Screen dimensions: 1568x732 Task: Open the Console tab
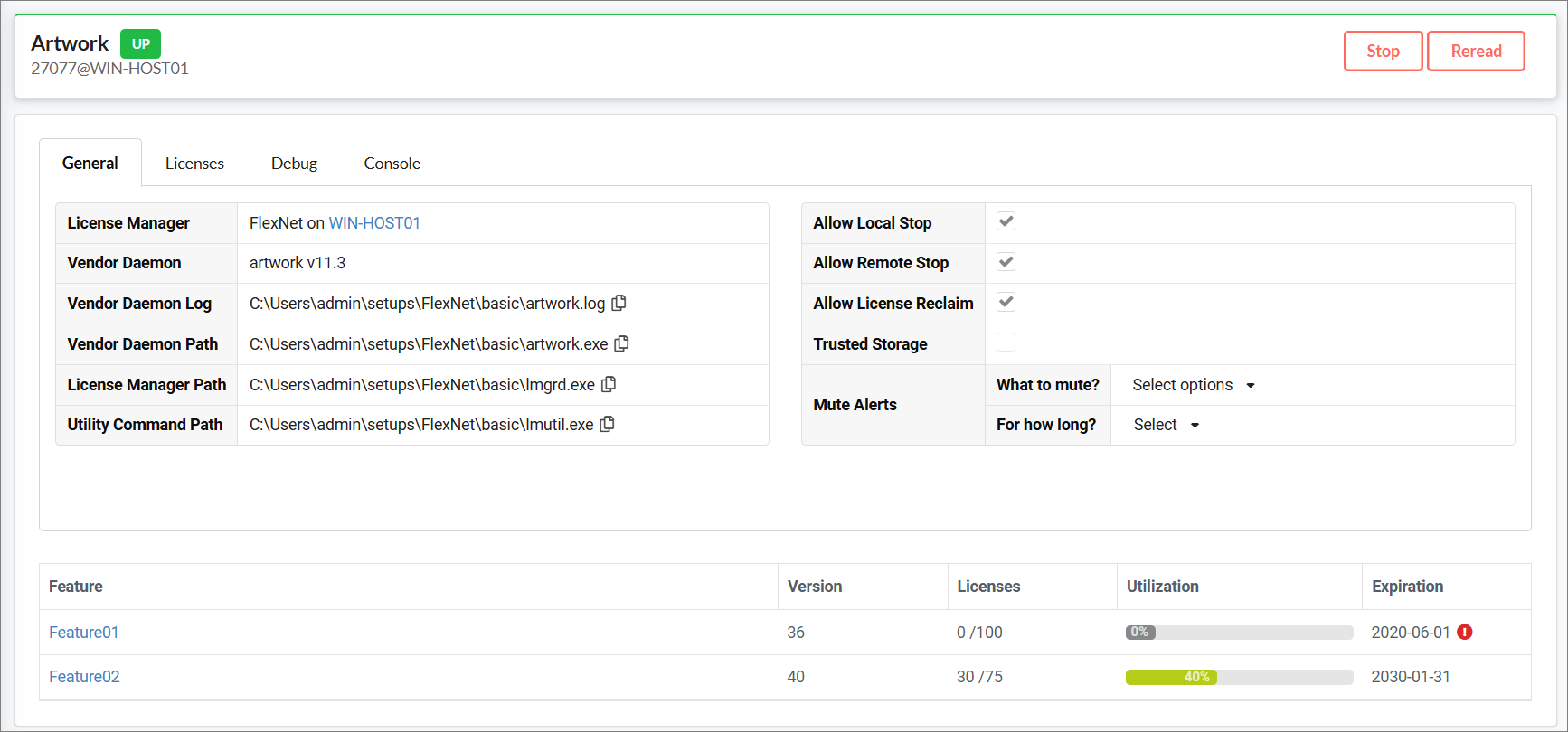tap(392, 164)
